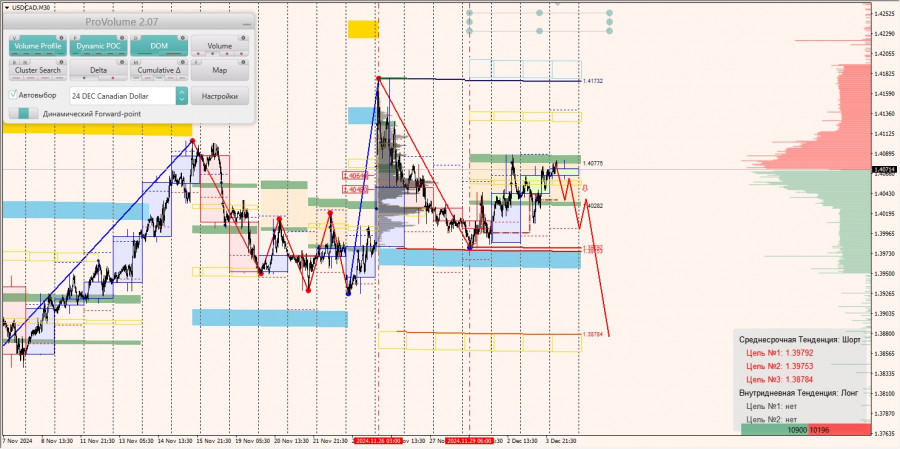
Task: Open gear settings on Volume button
Action: 243,37
